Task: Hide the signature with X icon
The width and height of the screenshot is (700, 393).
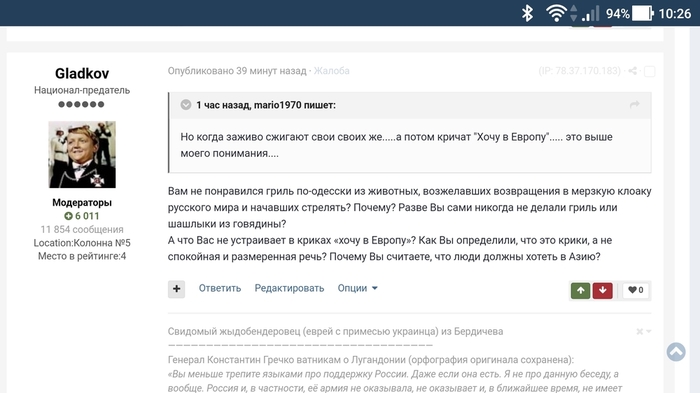Action: pyautogui.click(x=639, y=331)
